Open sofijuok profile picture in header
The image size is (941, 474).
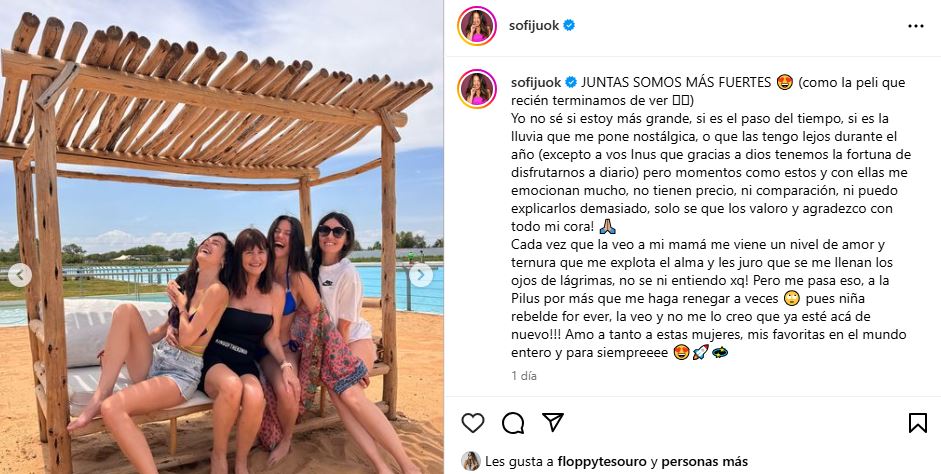(477, 26)
